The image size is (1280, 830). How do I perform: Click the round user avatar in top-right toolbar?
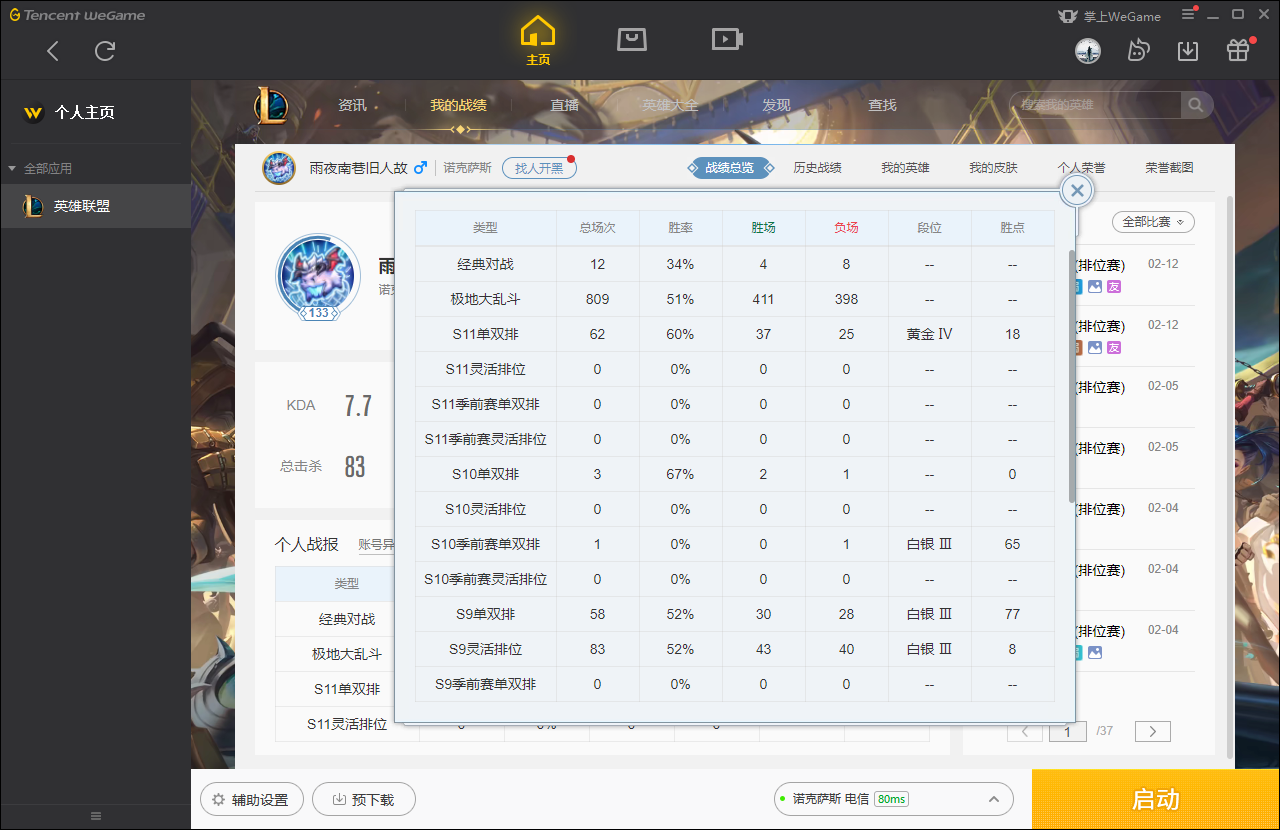click(x=1088, y=50)
